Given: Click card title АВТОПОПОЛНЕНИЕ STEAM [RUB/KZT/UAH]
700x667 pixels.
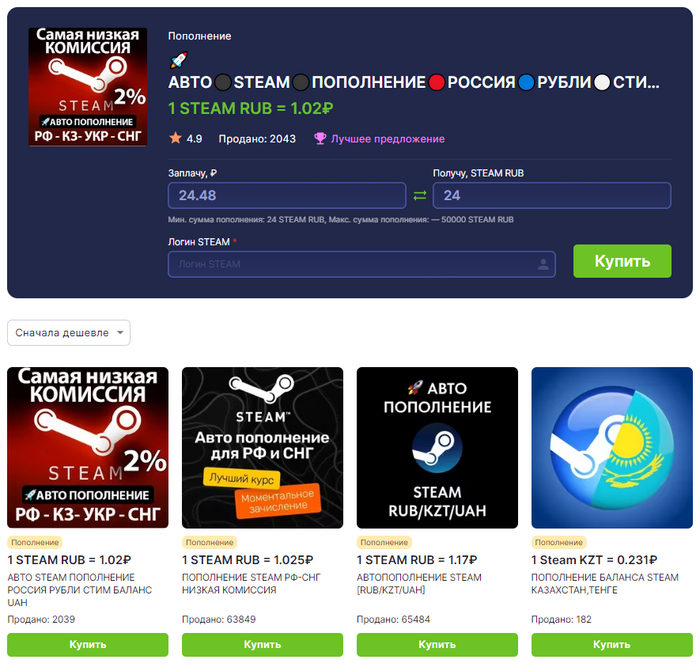Looking at the screenshot, I should click(419, 584).
